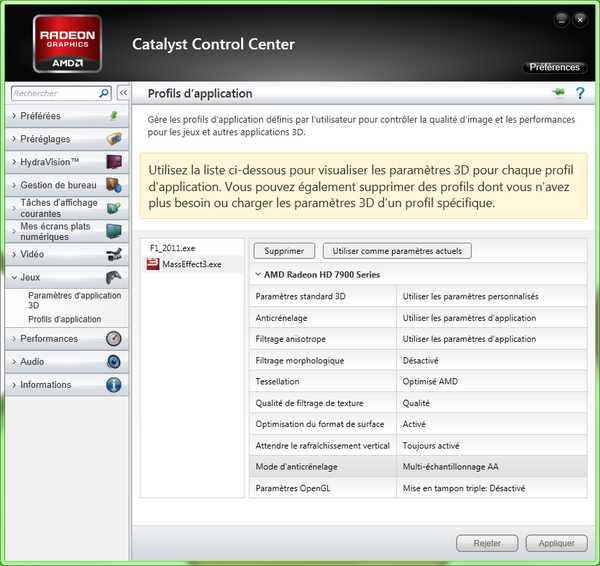Screen dimensions: 600x566
Task: Click the Toujours activé value
Action: coord(431,445)
